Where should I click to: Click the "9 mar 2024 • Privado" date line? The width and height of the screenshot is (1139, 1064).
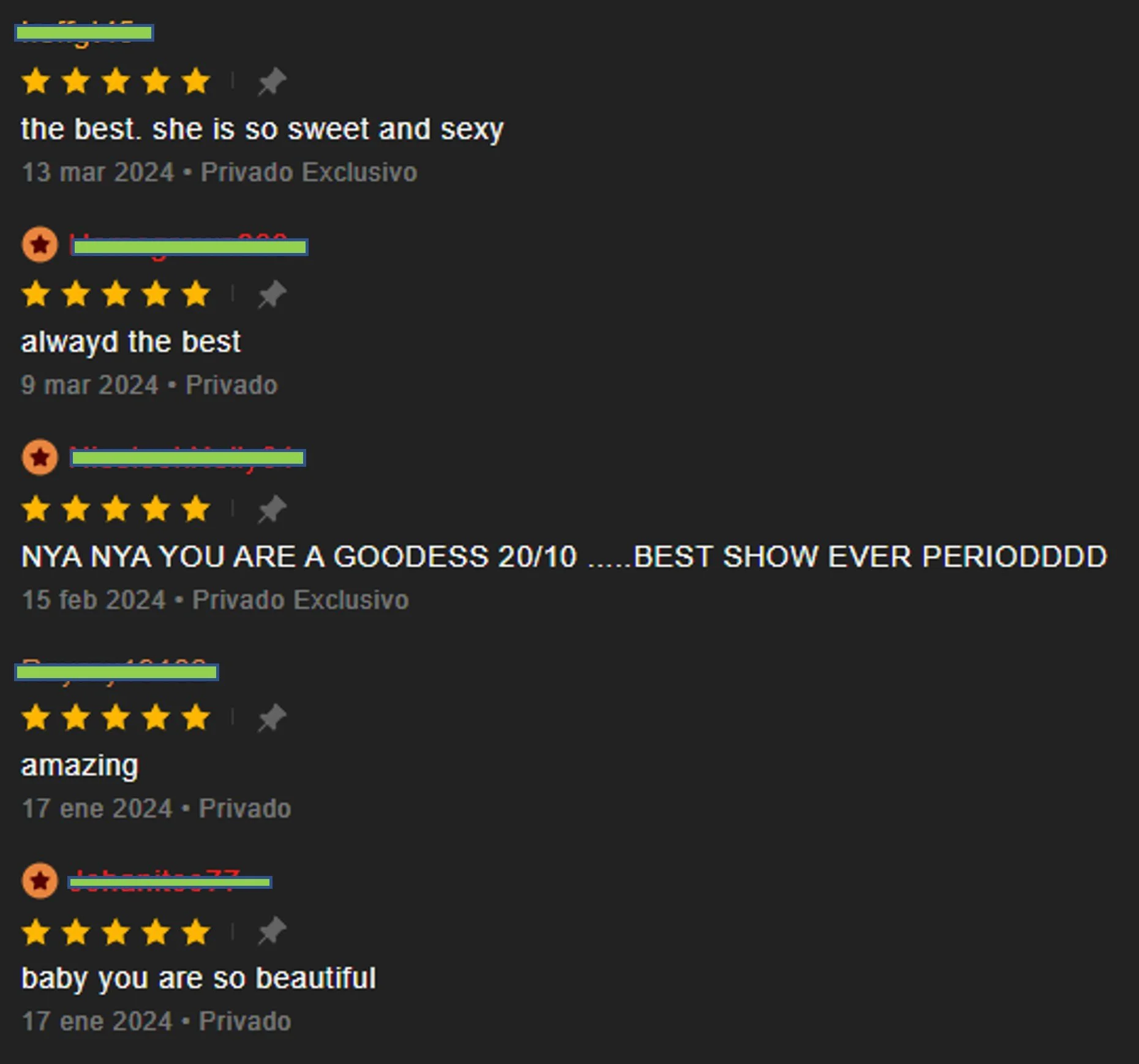click(149, 385)
